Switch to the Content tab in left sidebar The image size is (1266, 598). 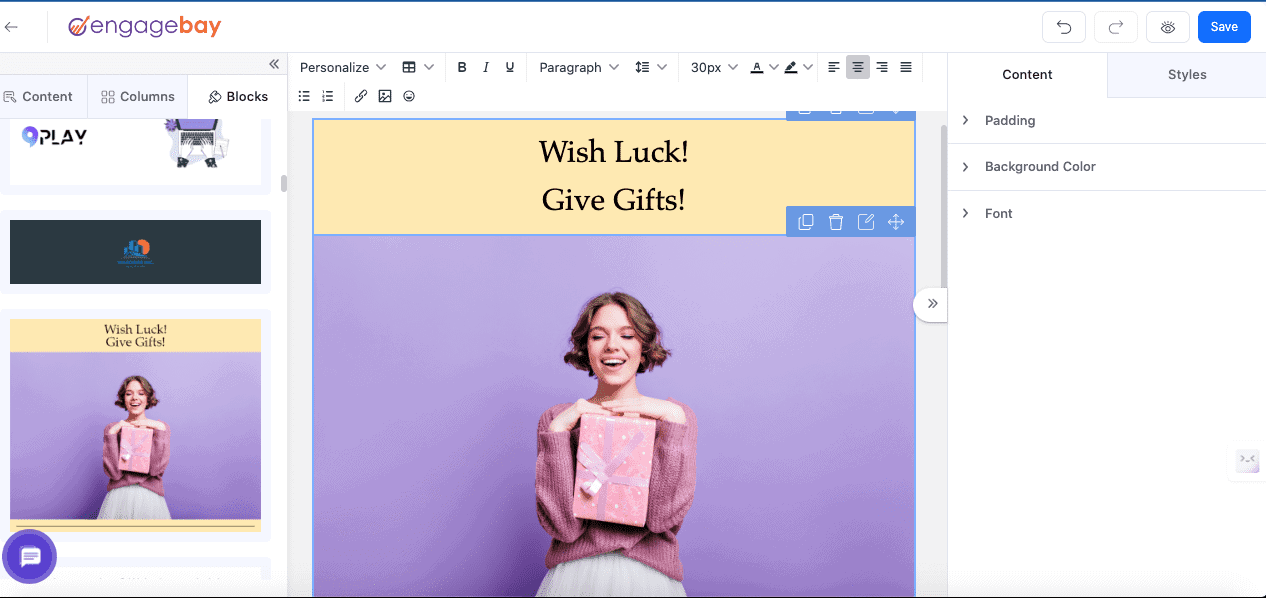coord(38,97)
